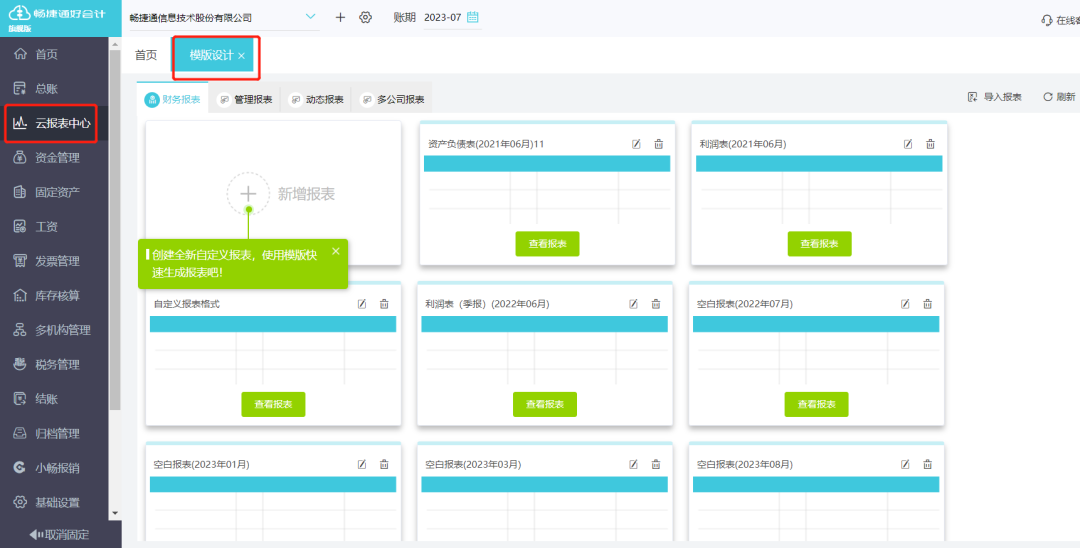Open 资金管理 in the sidebar

[54, 158]
